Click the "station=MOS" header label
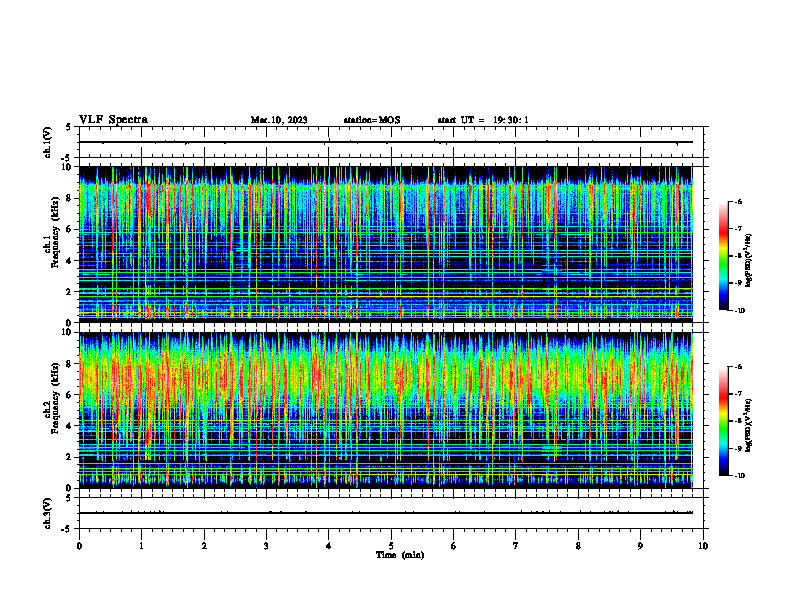The width and height of the screenshot is (792, 612). (372, 120)
